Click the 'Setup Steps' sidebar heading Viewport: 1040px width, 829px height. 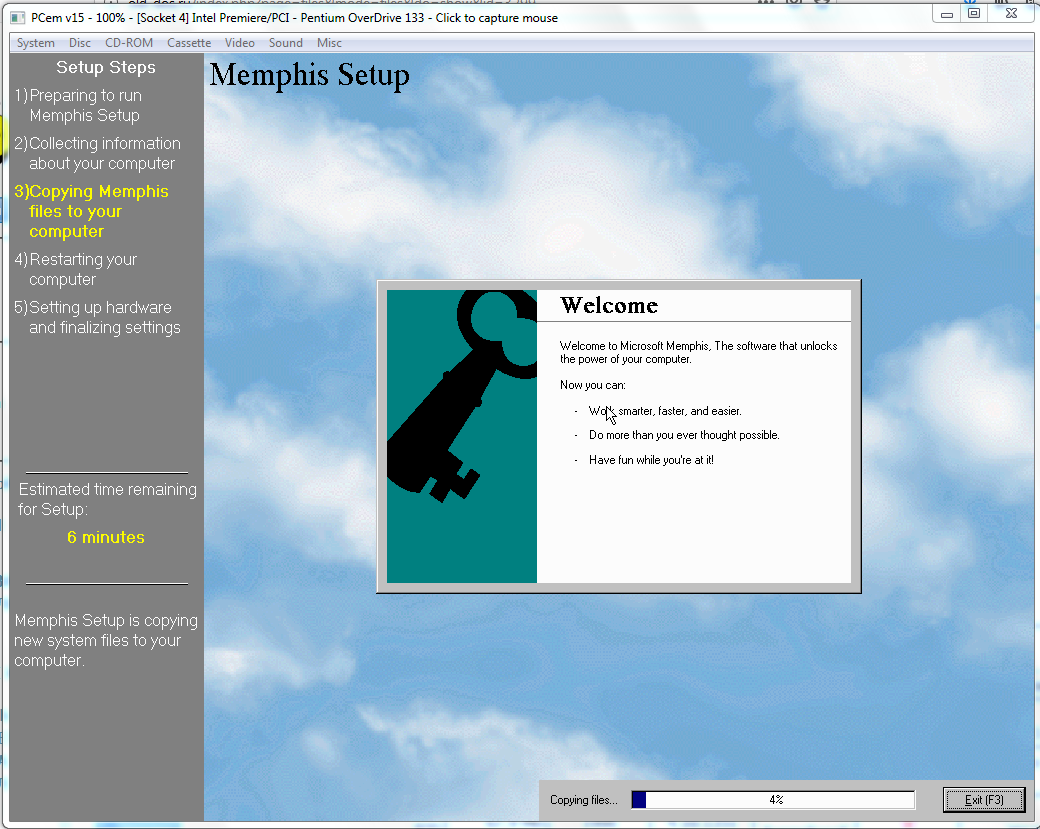click(x=106, y=67)
